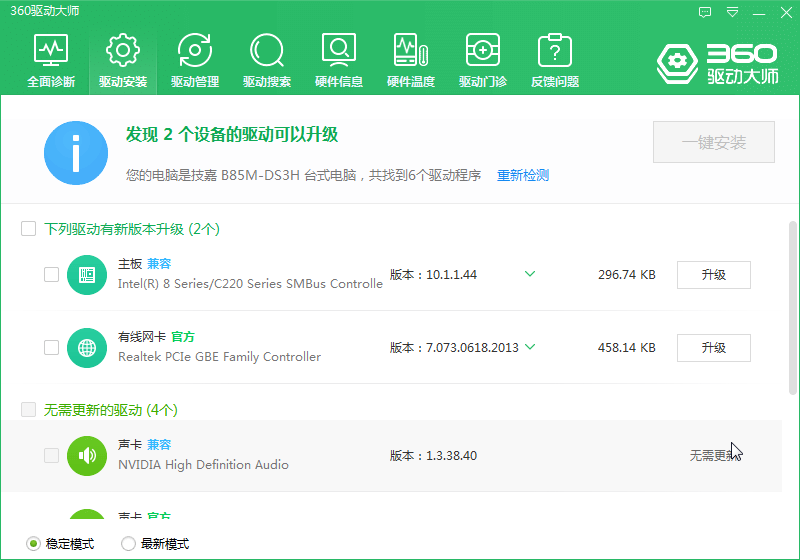800x560 pixels.
Task: Open 反馈问题 feedback icon
Action: 555,60
